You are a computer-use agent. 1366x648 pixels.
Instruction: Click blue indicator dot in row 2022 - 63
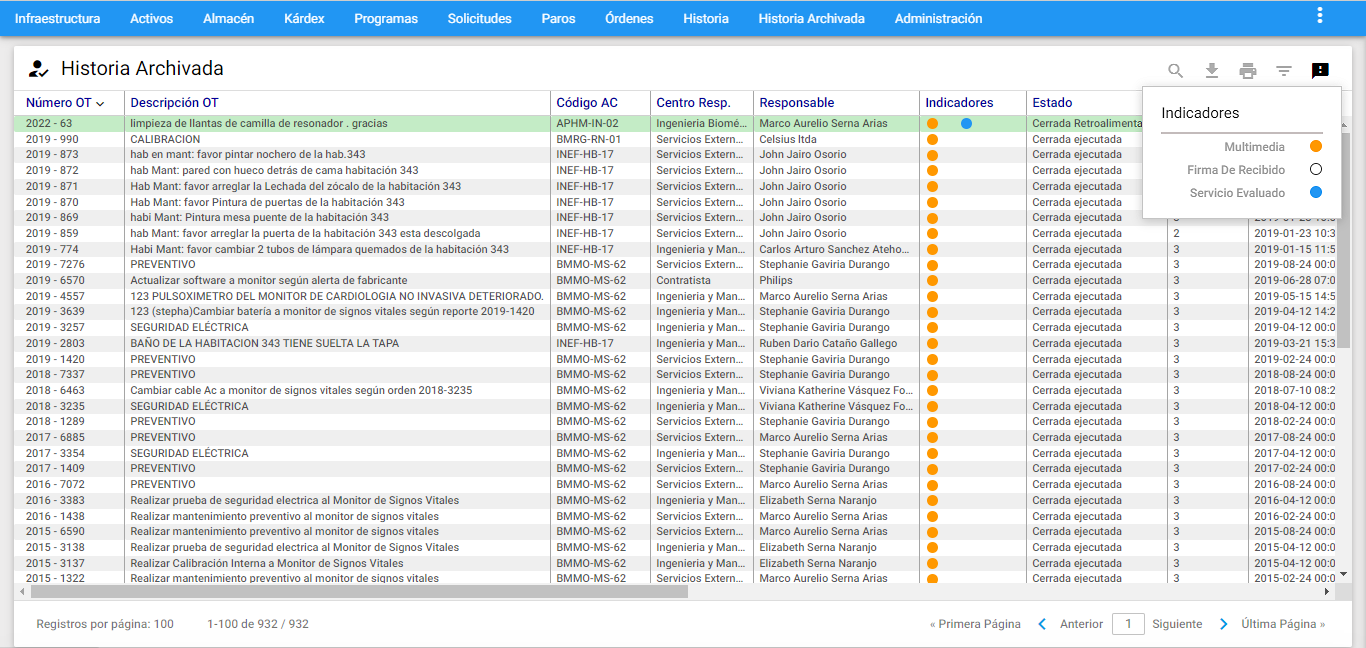(x=966, y=123)
